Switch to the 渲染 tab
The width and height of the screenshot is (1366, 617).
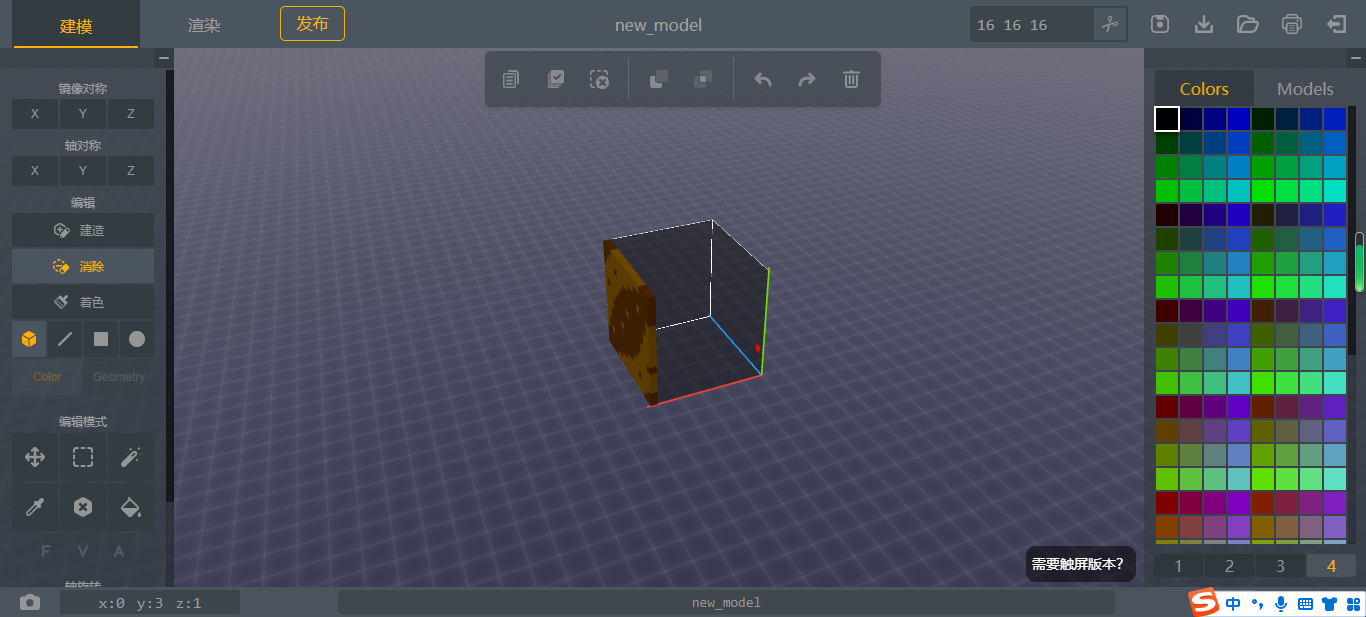(x=204, y=25)
